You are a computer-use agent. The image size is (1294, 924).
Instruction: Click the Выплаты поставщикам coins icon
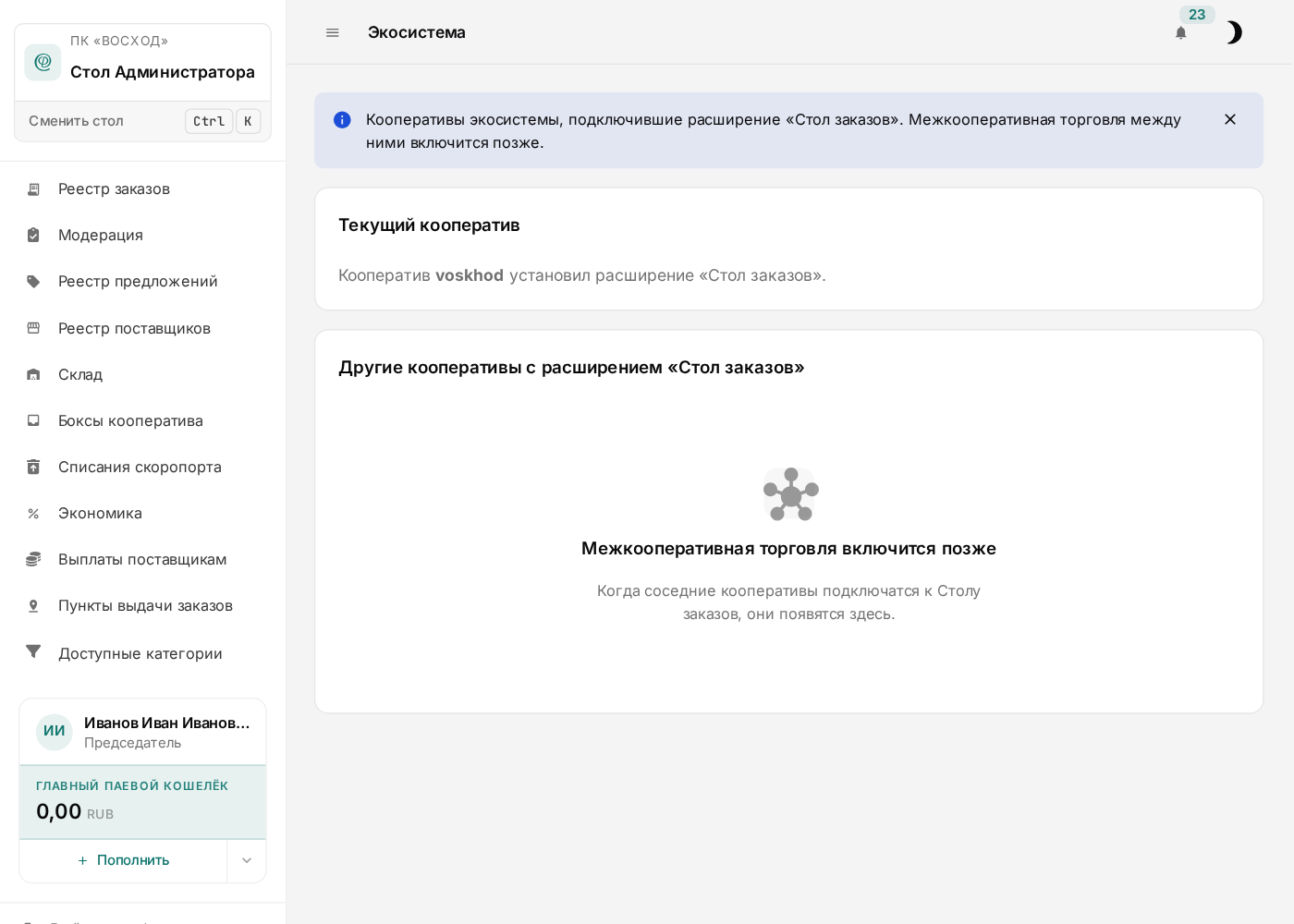[33, 559]
